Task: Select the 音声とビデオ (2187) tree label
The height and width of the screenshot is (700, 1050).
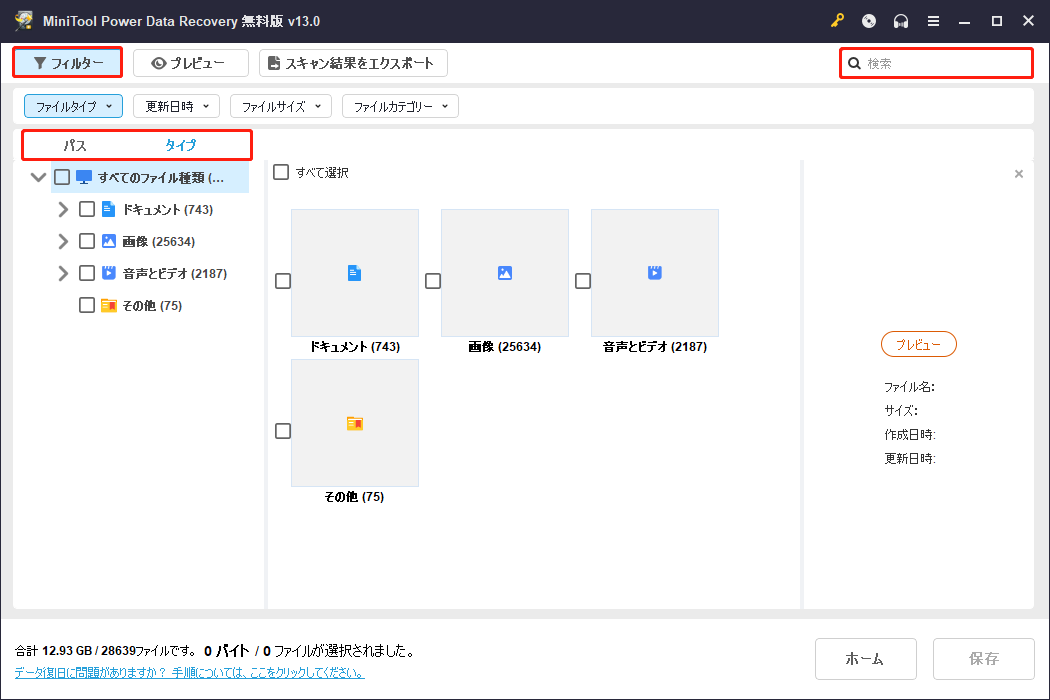Action: pos(175,273)
